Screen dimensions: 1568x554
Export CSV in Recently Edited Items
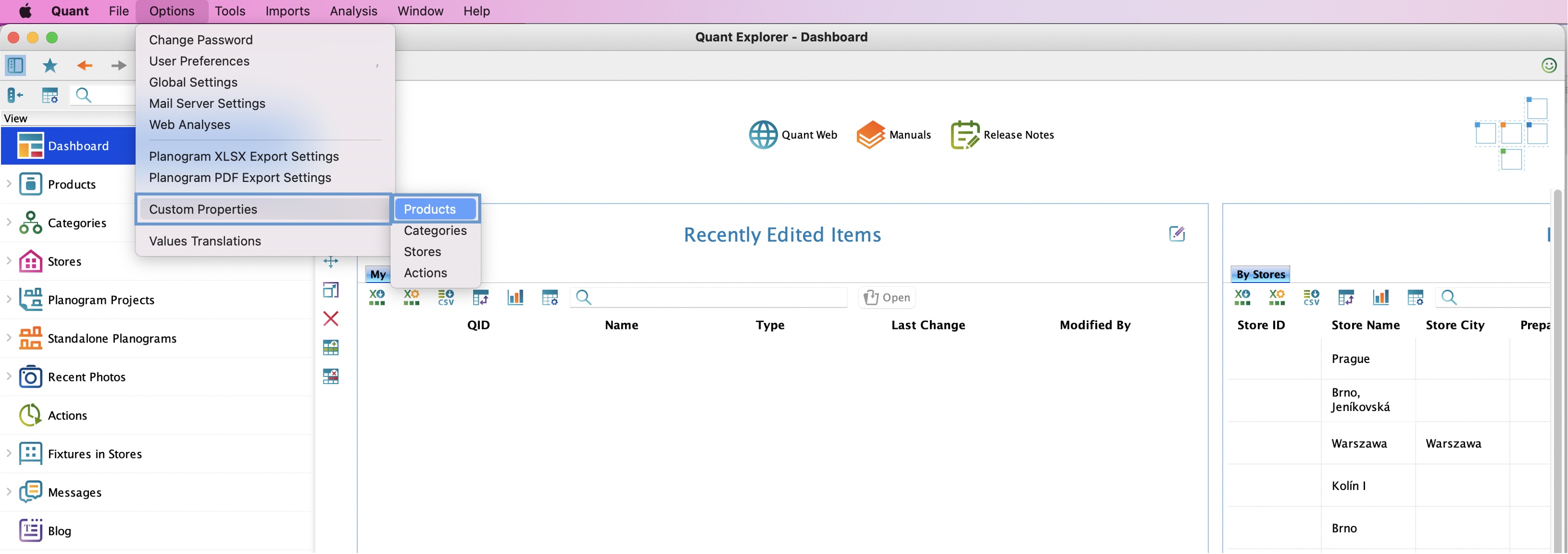(446, 297)
